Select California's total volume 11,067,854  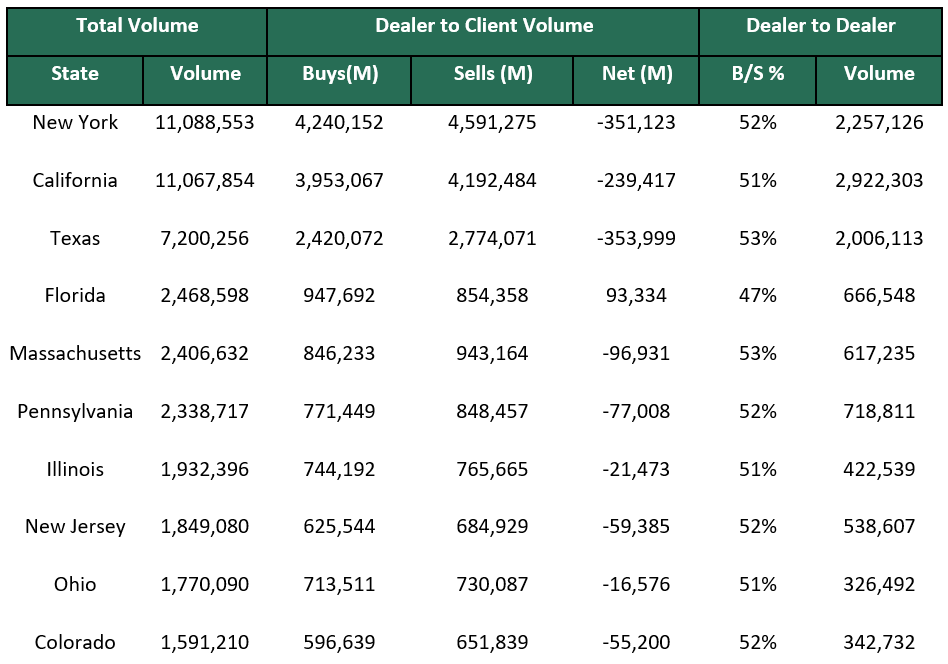tap(205, 181)
